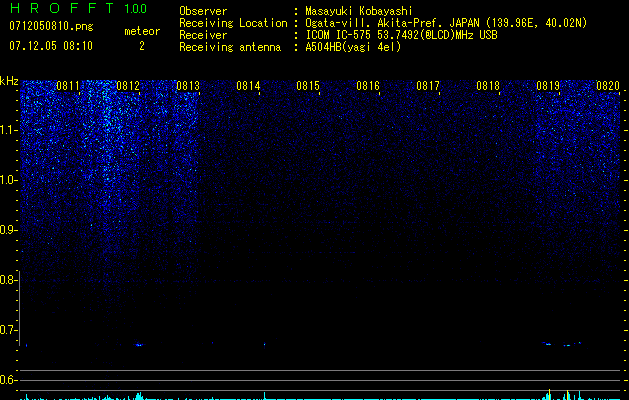The width and height of the screenshot is (629, 400).
Task: Select the ICOM IC-575 receiver details
Action: click(401, 35)
